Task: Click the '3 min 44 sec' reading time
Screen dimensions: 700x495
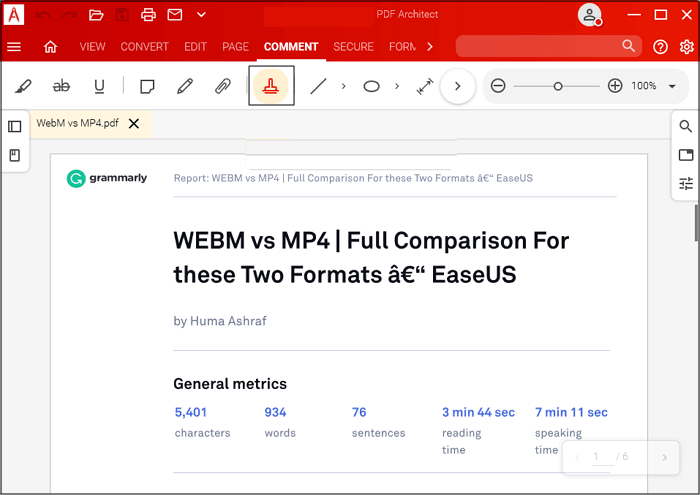Action: (478, 412)
